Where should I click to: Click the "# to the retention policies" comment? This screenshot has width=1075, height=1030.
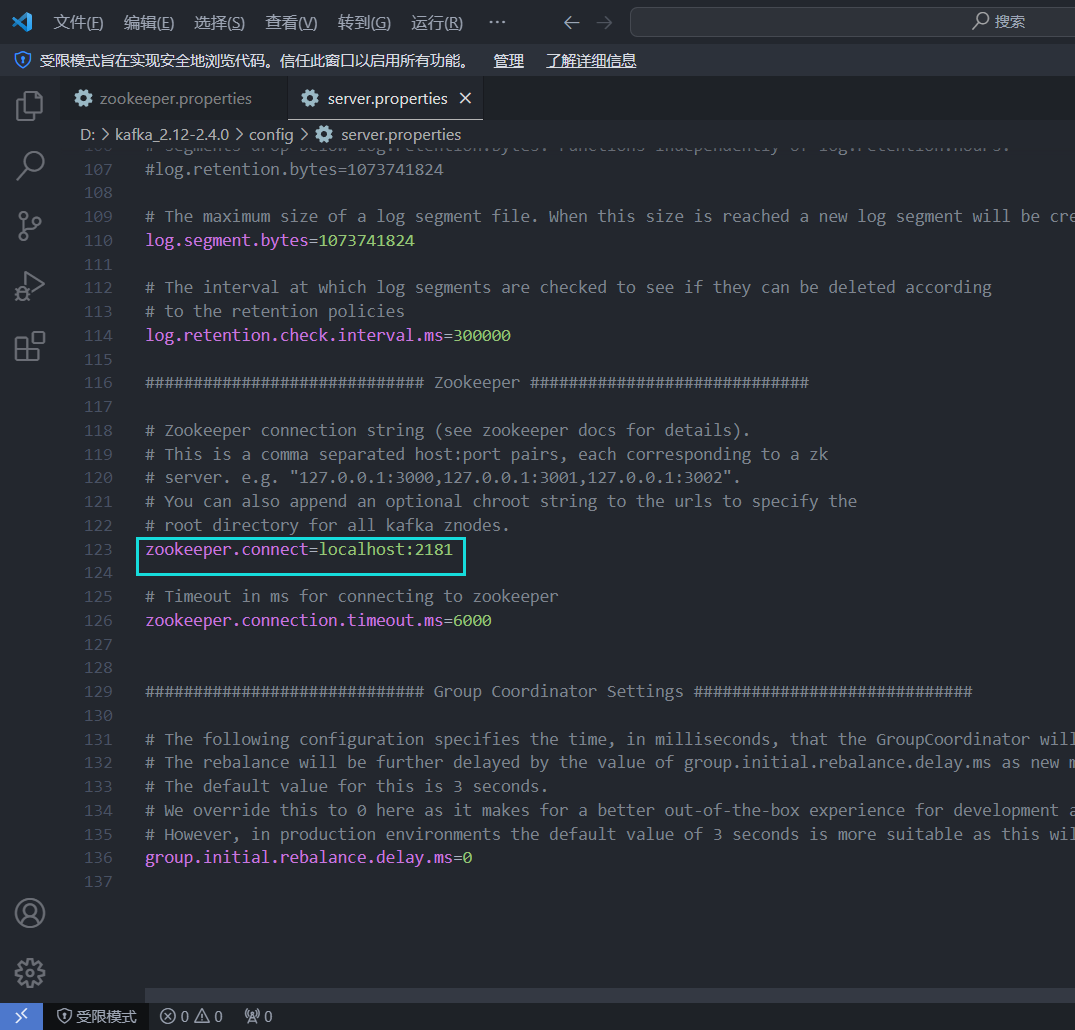pos(275,311)
